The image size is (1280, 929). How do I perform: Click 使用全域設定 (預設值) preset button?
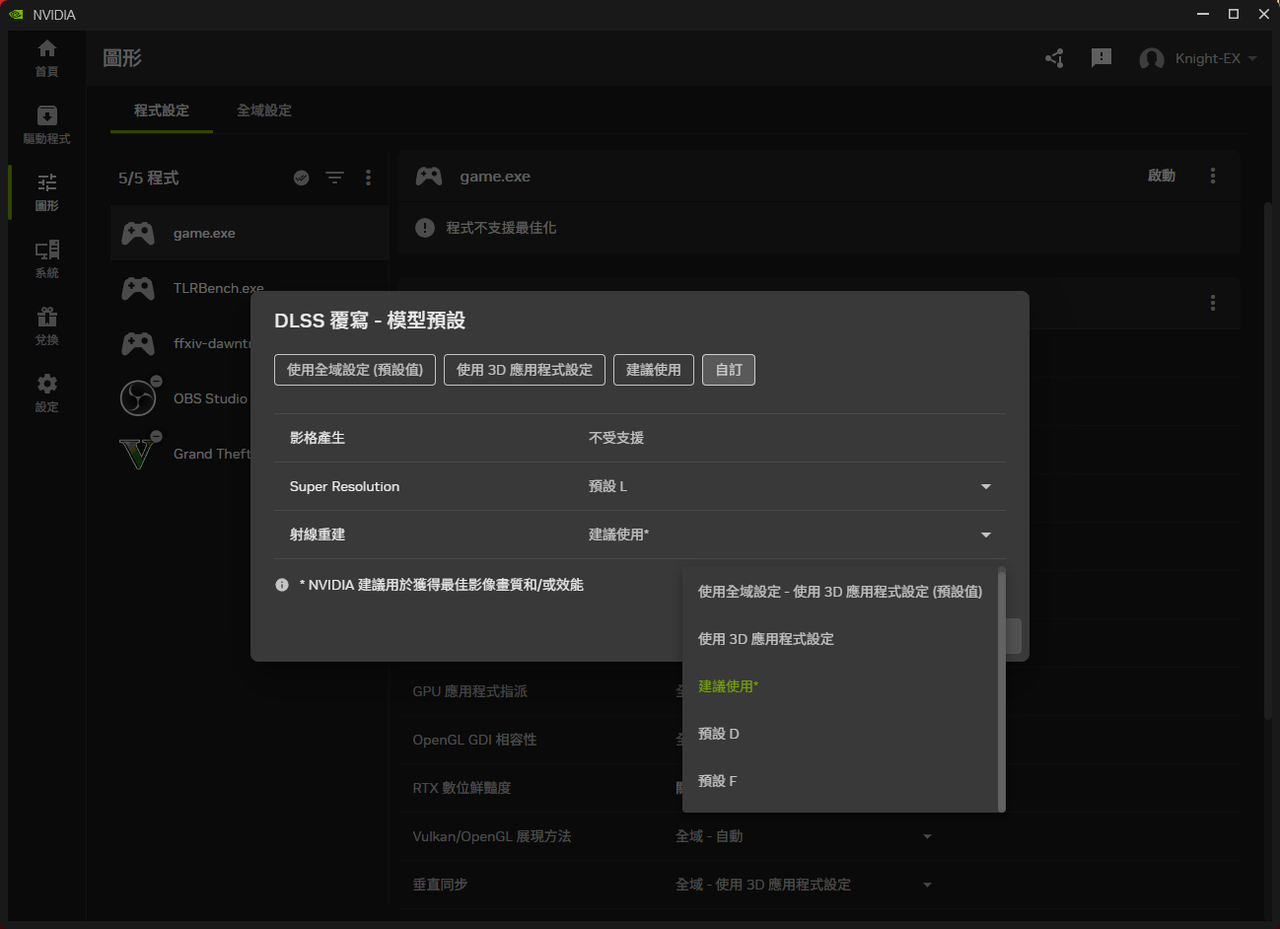tap(355, 370)
